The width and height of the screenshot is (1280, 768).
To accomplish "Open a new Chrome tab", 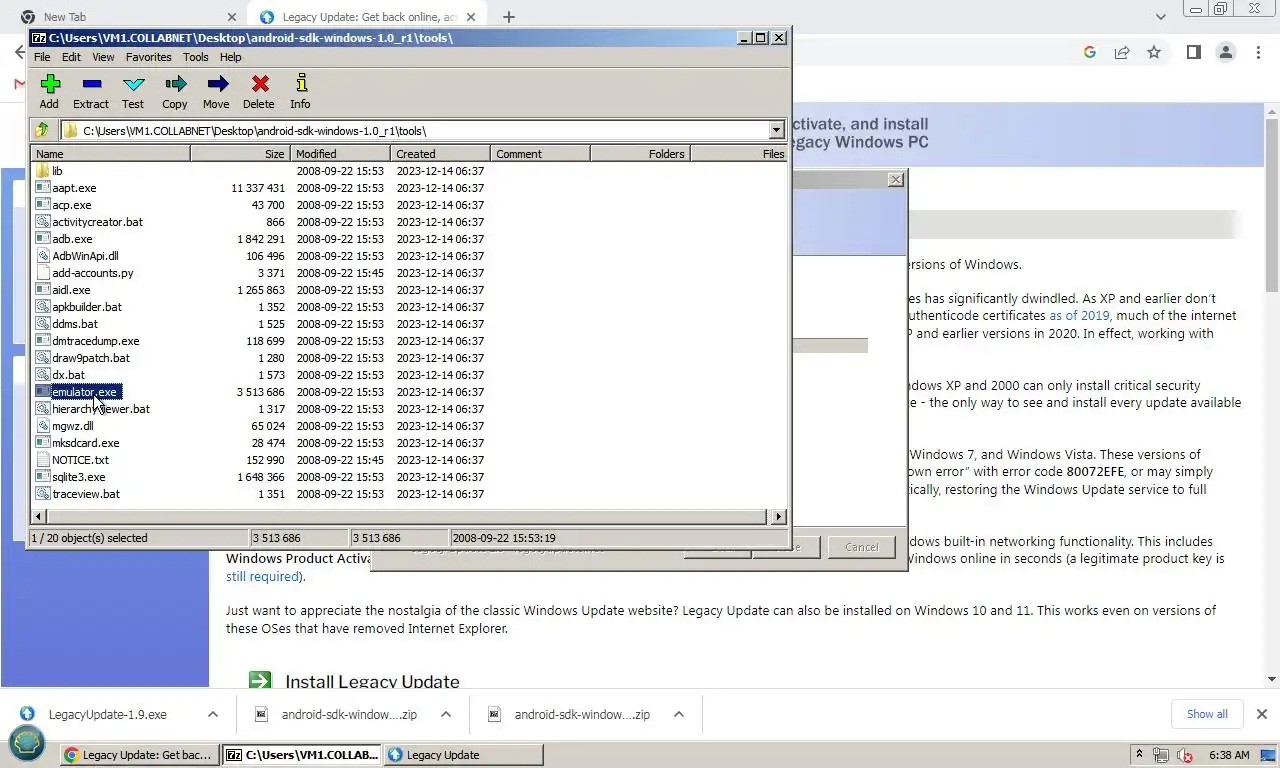I will (x=509, y=17).
